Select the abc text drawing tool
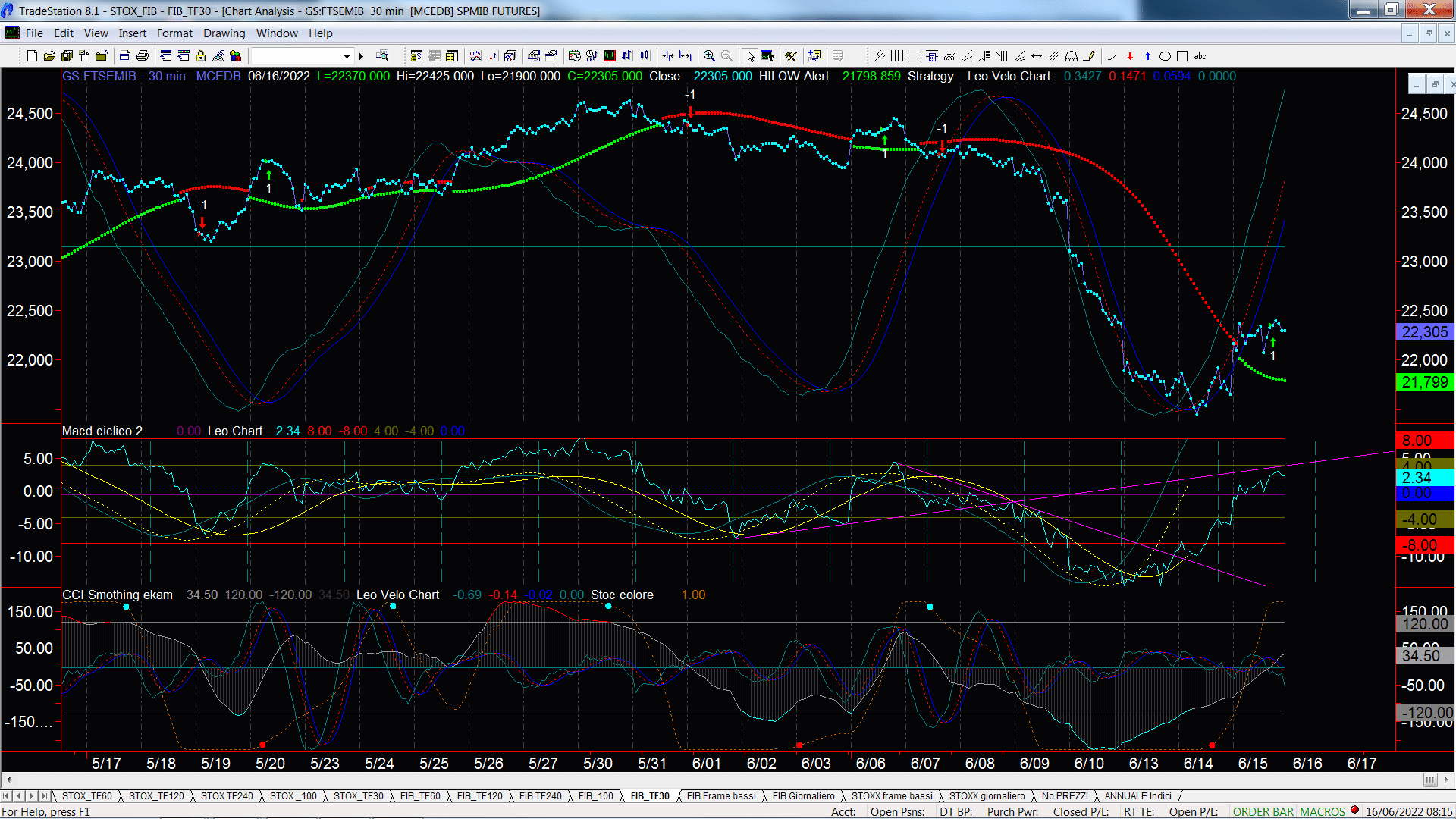This screenshot has width=1456, height=819. pos(1200,56)
